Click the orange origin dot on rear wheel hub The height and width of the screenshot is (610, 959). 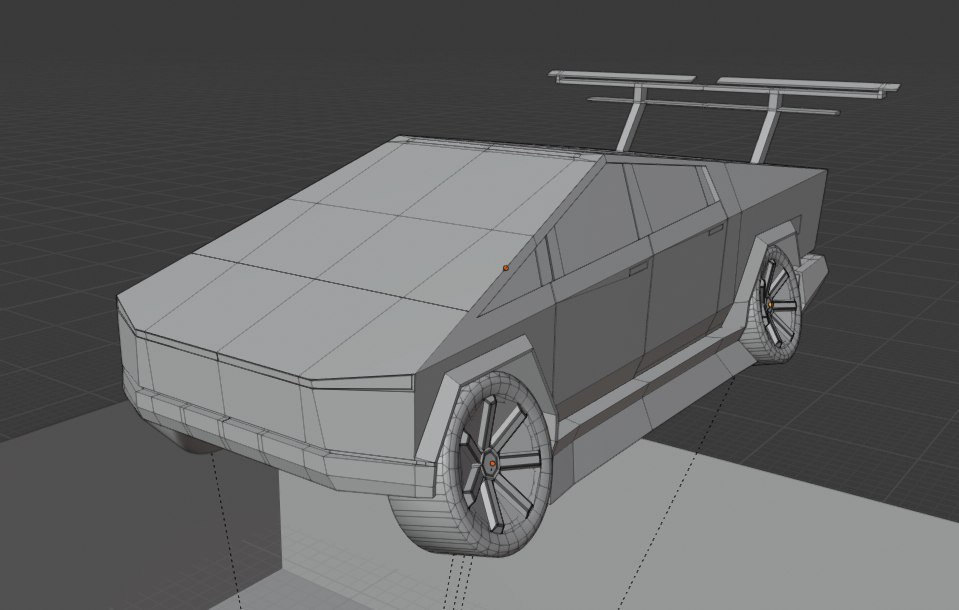click(x=771, y=304)
